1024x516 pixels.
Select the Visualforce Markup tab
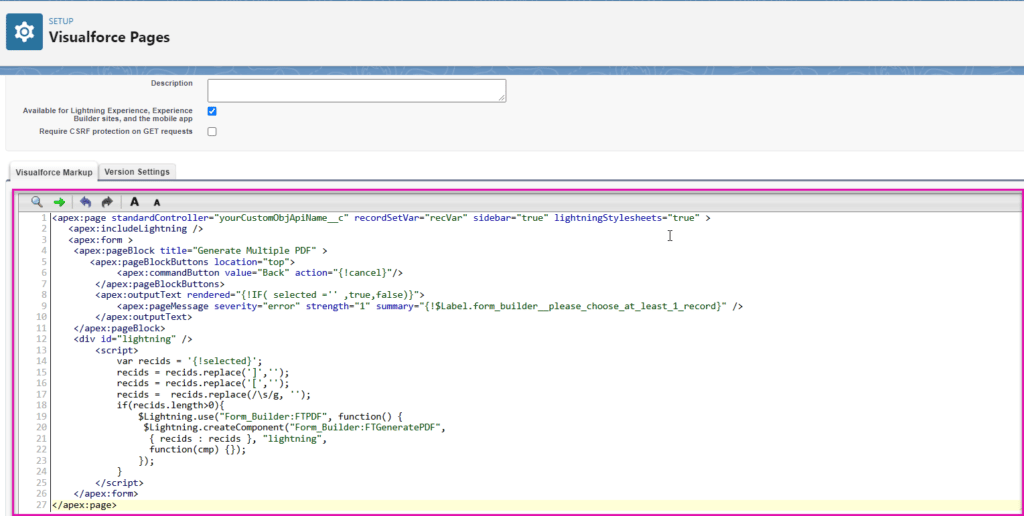[x=55, y=171]
